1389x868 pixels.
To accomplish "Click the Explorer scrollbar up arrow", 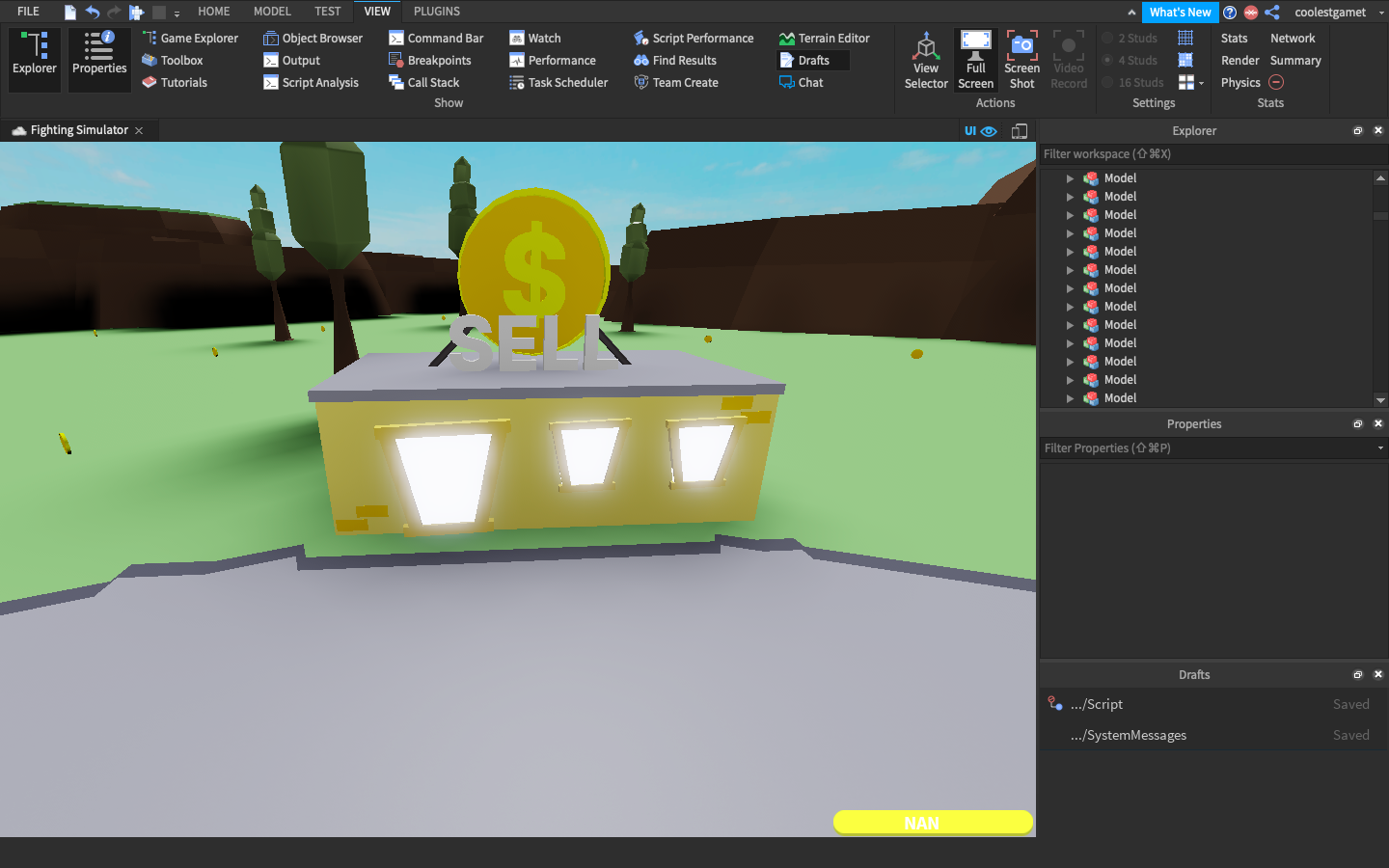I will (1380, 177).
